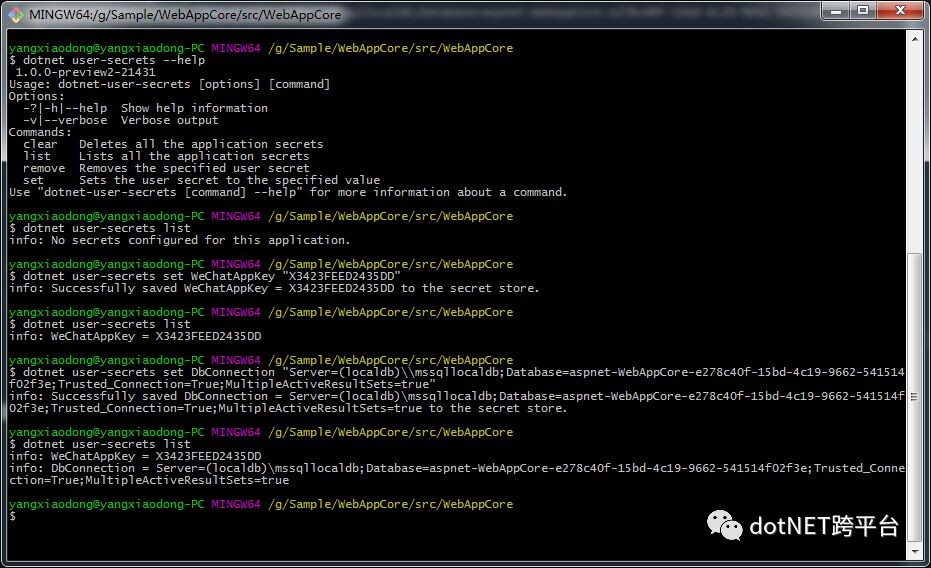Click the 'remove Removes the specified user secret' line
Viewport: 931px width, 568px height.
pyautogui.click(x=166, y=168)
